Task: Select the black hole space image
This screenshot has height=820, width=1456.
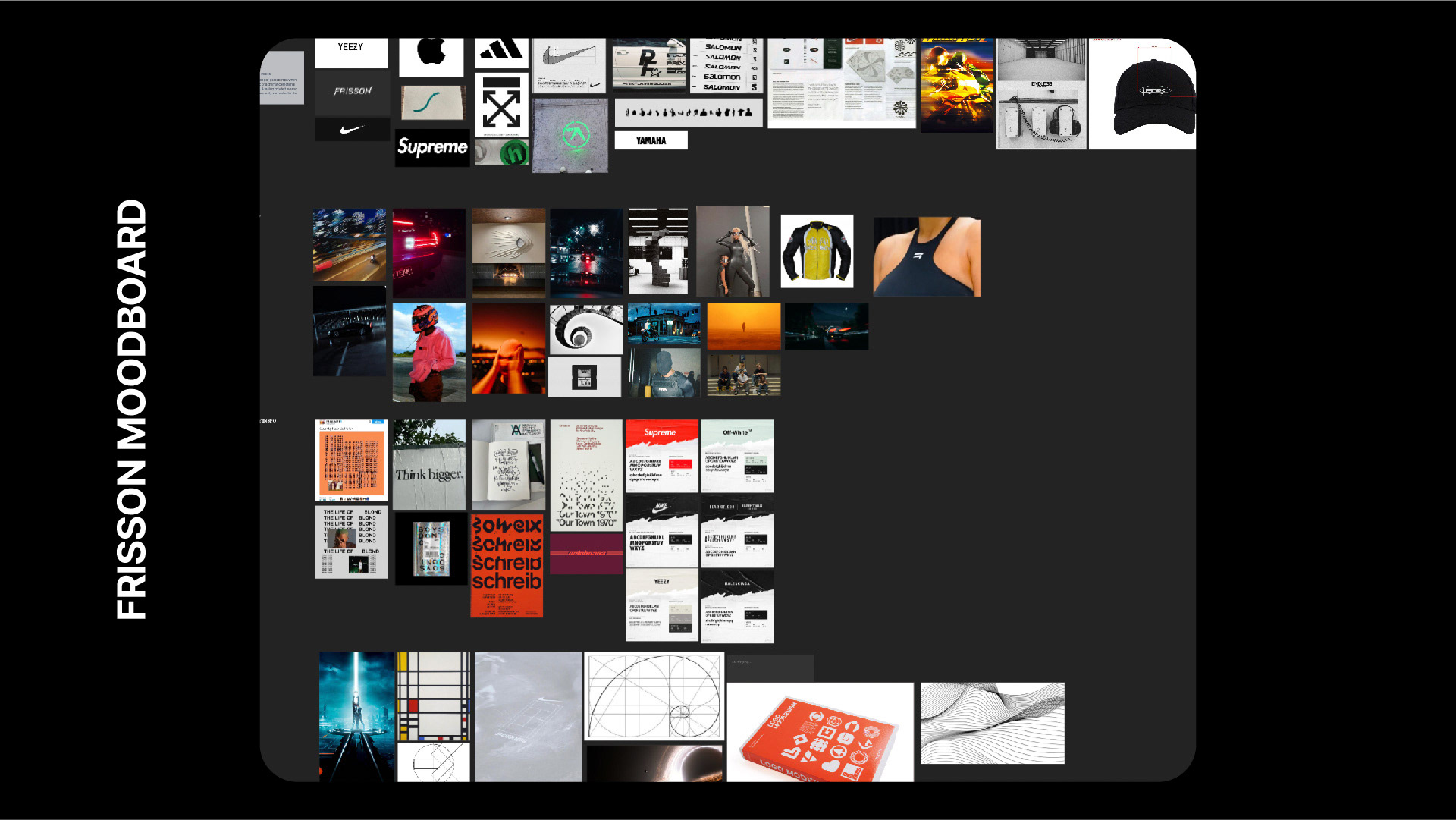Action: coord(654,763)
